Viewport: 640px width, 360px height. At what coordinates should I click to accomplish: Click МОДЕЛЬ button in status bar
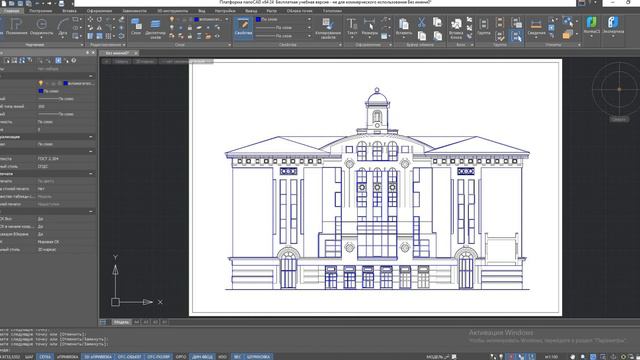[435, 357]
